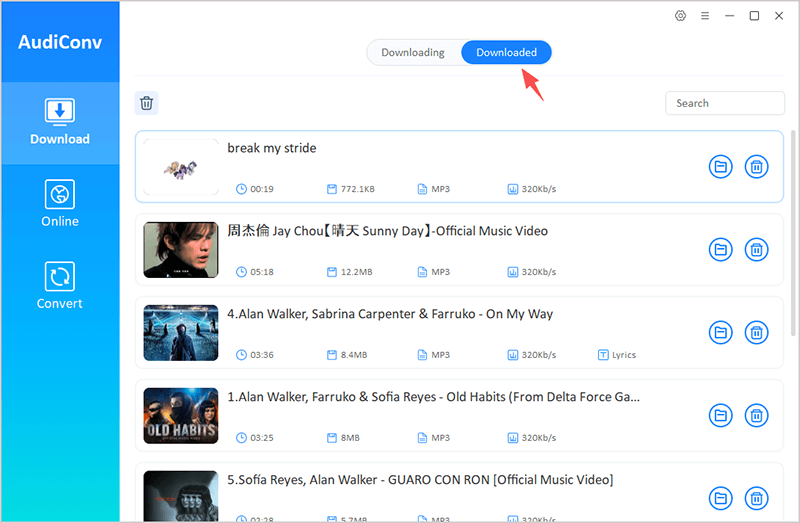Switch to the Downloading tab
800x523 pixels.
coord(413,53)
